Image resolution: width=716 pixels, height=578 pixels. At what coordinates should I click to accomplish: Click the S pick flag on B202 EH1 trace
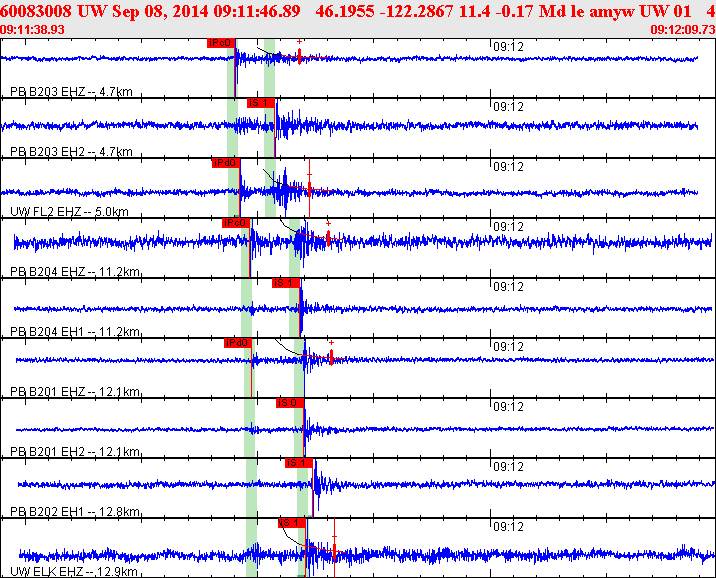(x=299, y=463)
